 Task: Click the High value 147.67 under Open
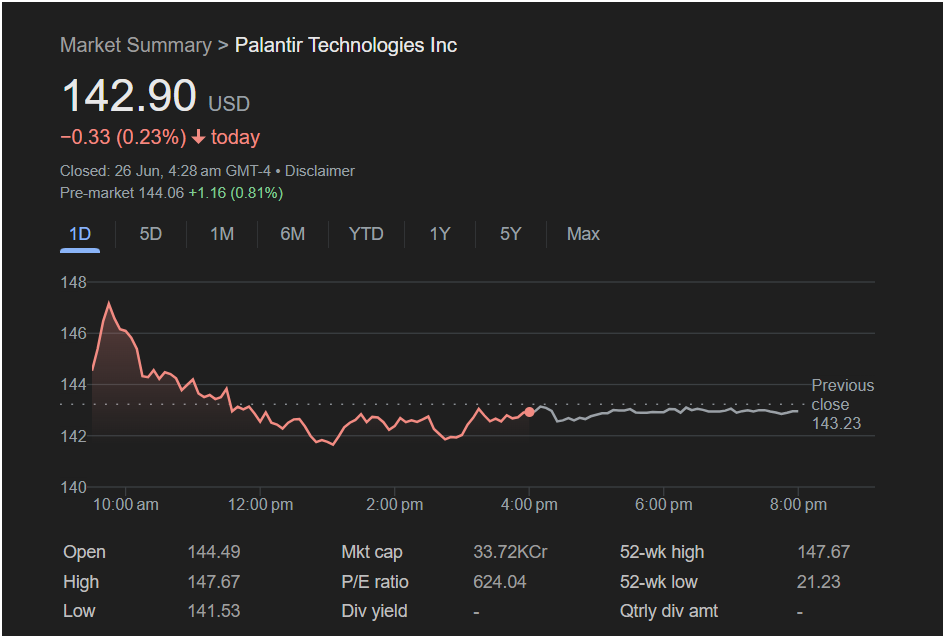[214, 582]
